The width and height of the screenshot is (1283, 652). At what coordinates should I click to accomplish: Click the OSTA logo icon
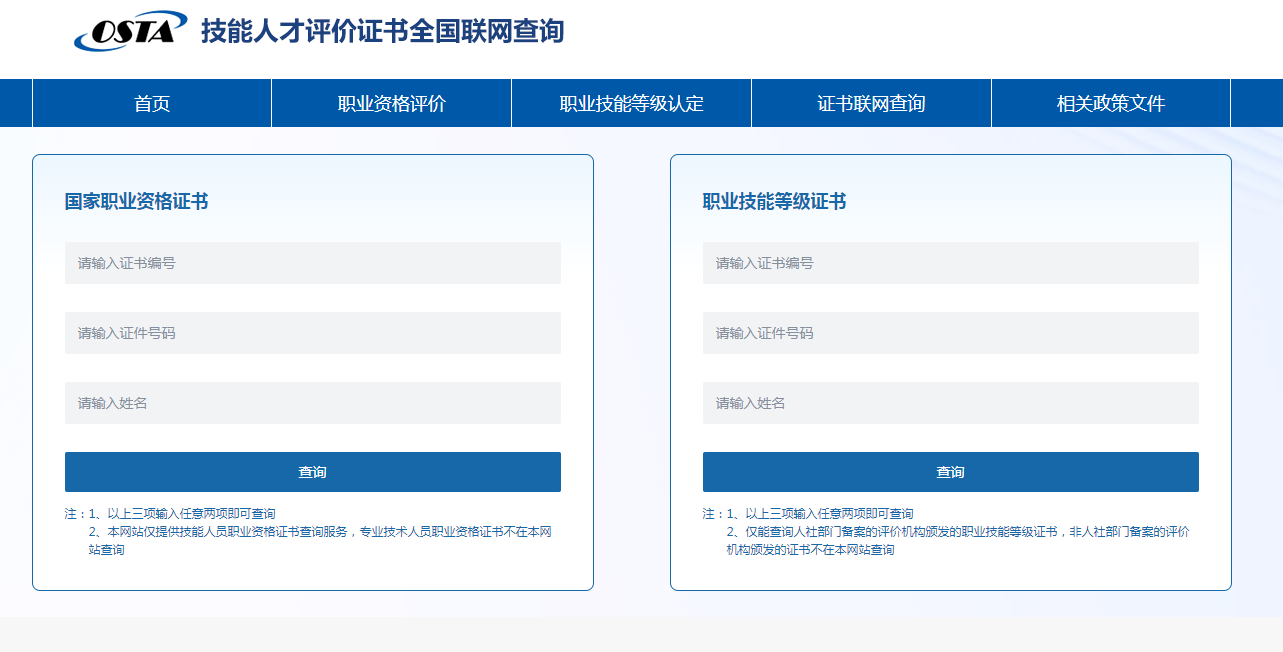click(130, 31)
